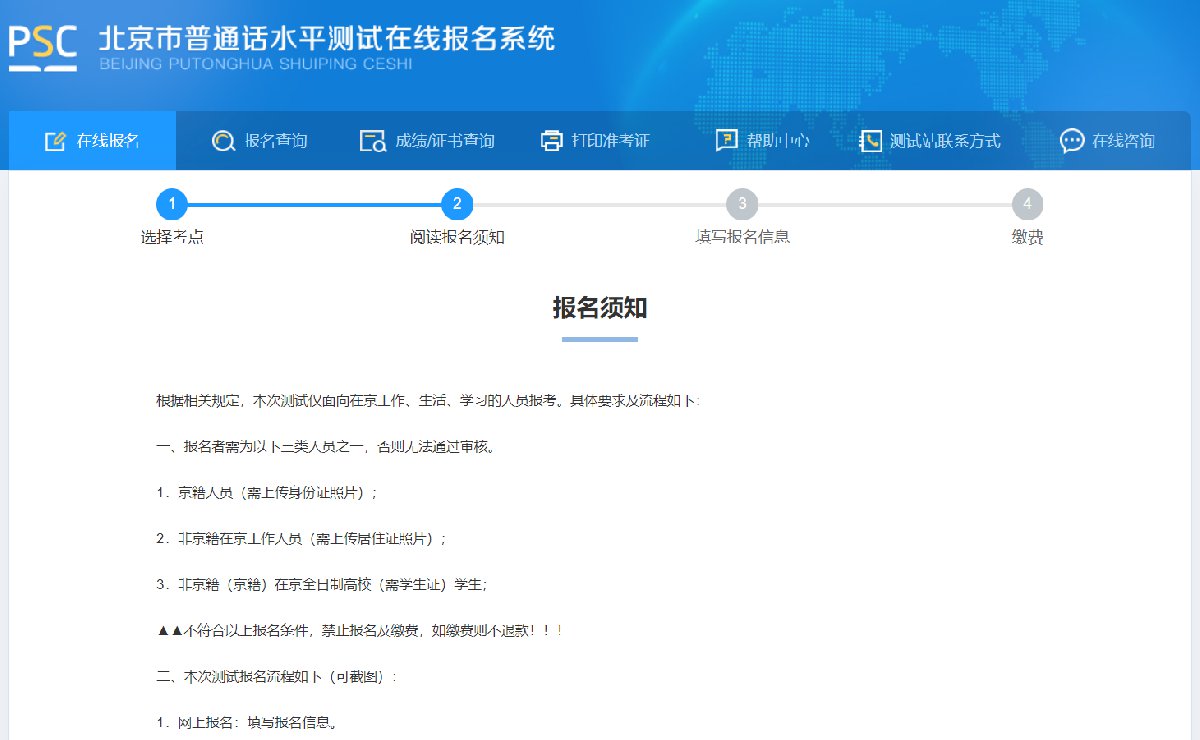The image size is (1200, 740).
Task: Click the printer icon for 打印准考证
Action: (552, 141)
